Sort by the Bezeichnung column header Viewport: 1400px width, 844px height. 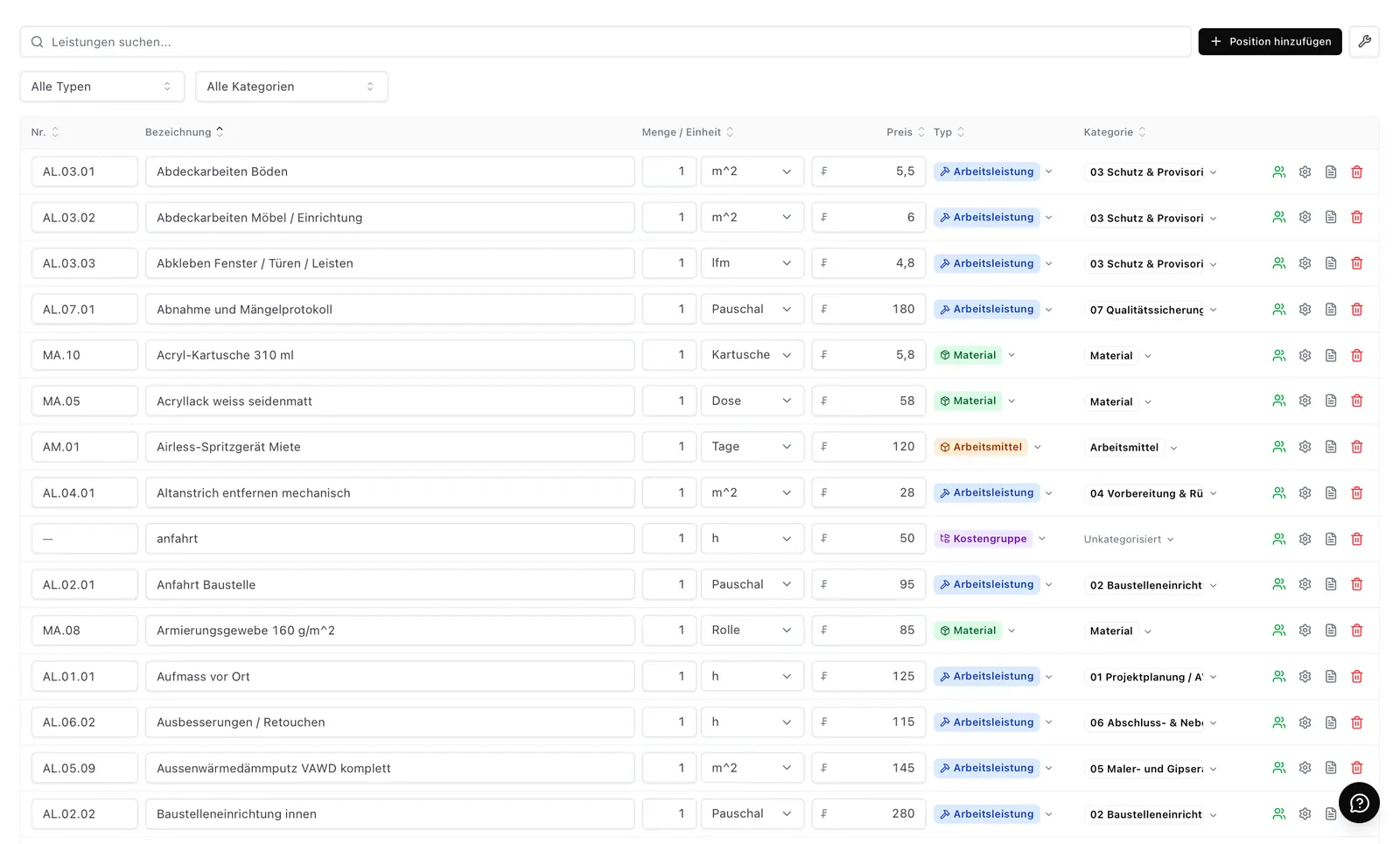click(x=185, y=132)
